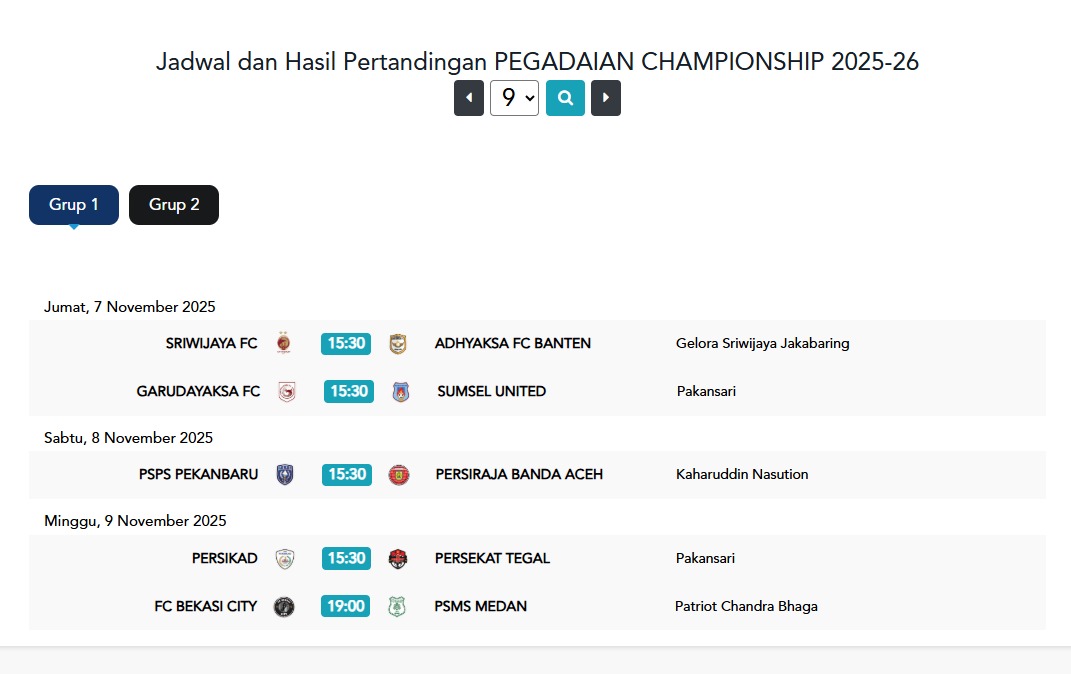1071x674 pixels.
Task: Click the Patriot Chandra Bhaga venue
Action: (x=746, y=606)
